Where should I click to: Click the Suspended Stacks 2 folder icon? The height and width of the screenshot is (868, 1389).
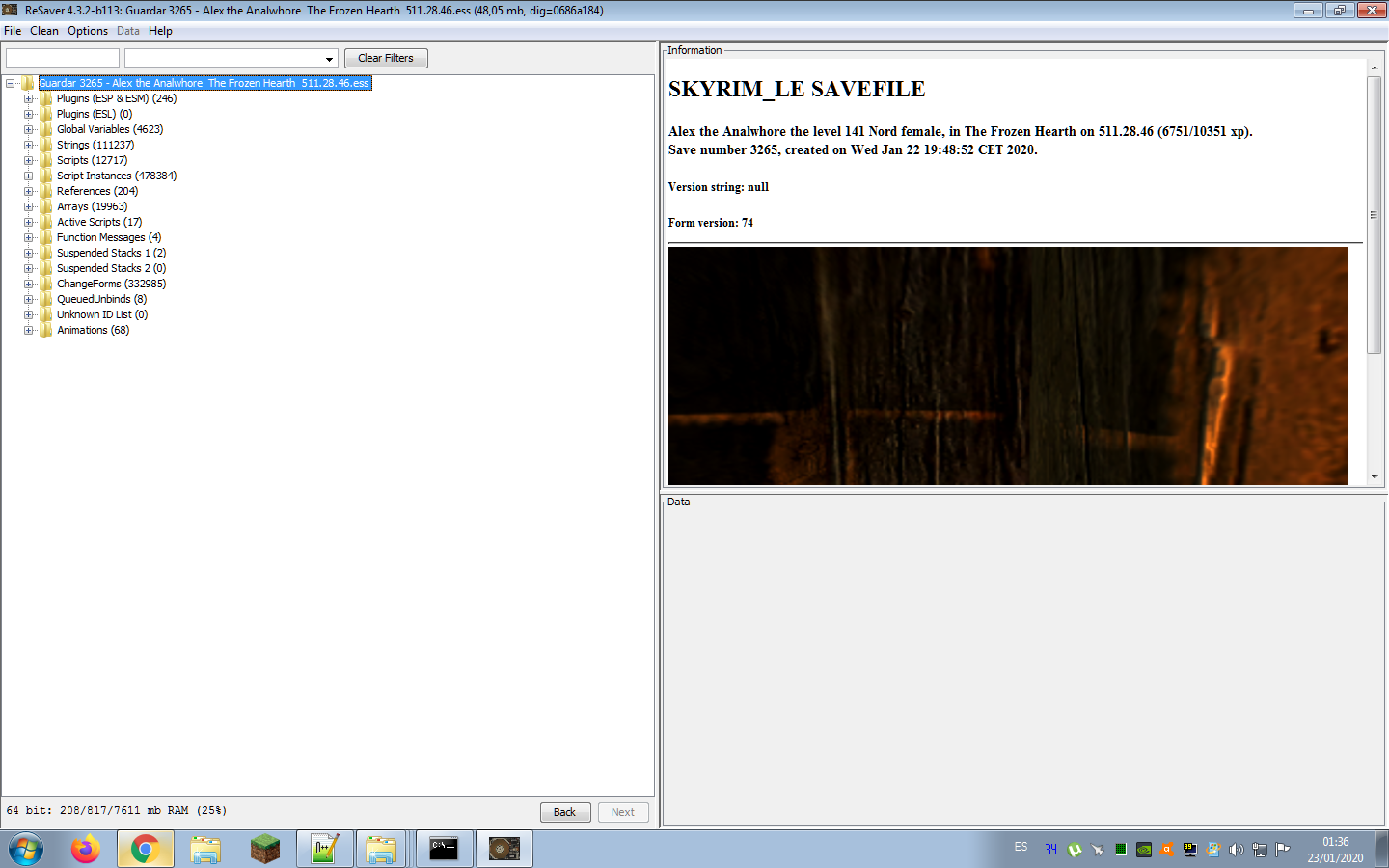coord(46,268)
